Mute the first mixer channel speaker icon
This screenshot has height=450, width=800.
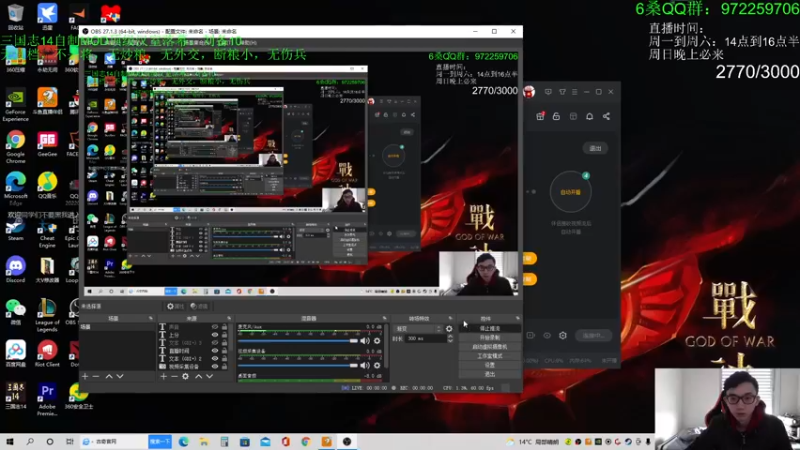pos(365,340)
